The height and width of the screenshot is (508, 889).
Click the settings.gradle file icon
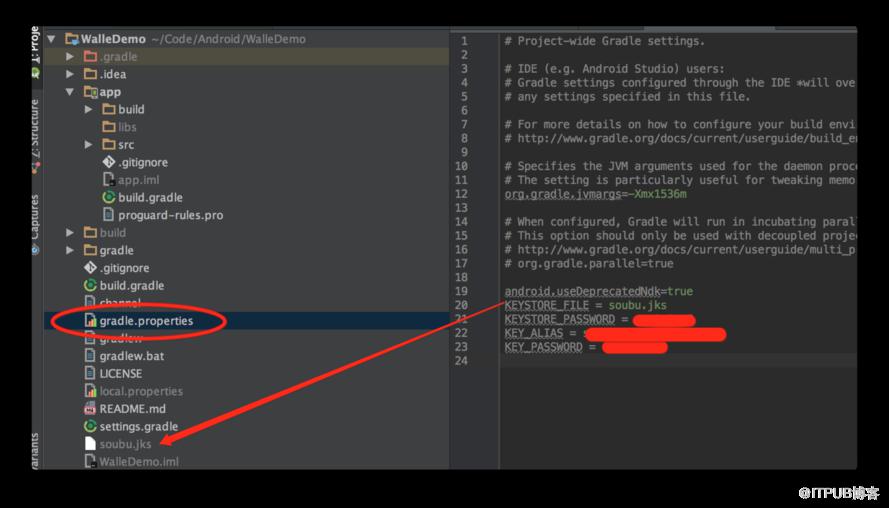(x=90, y=426)
